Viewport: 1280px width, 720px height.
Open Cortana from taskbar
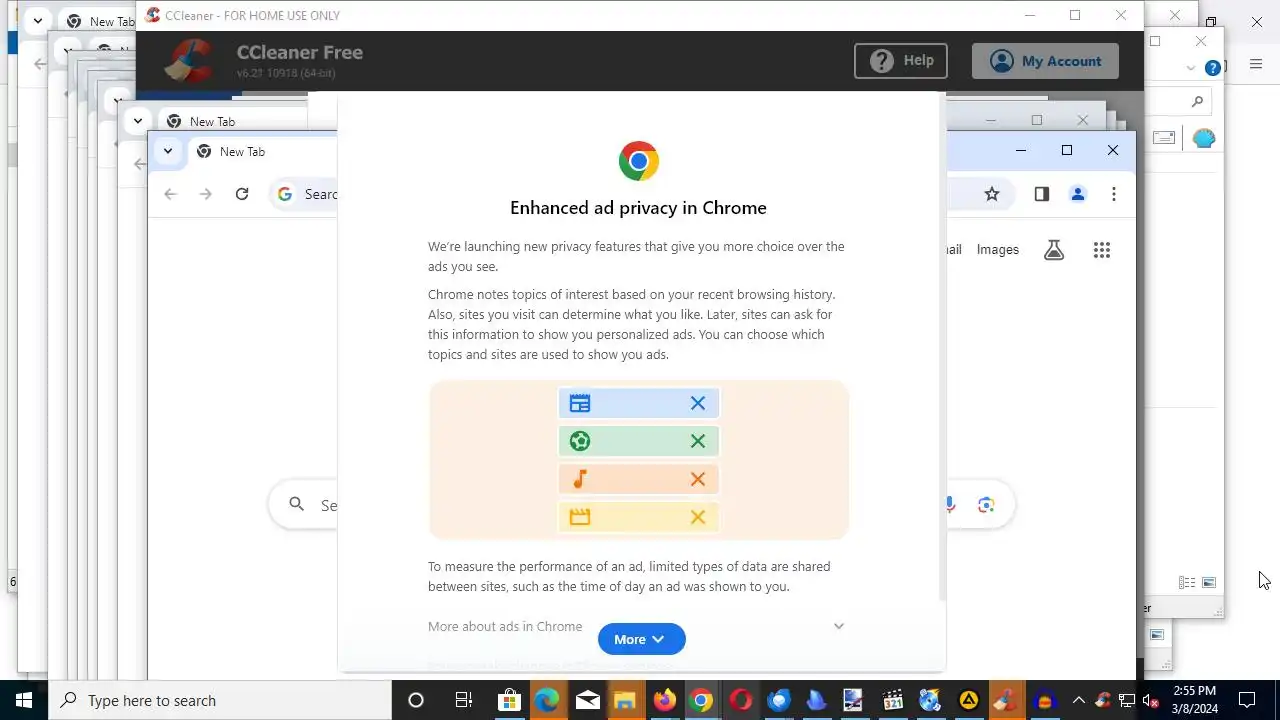[x=416, y=700]
